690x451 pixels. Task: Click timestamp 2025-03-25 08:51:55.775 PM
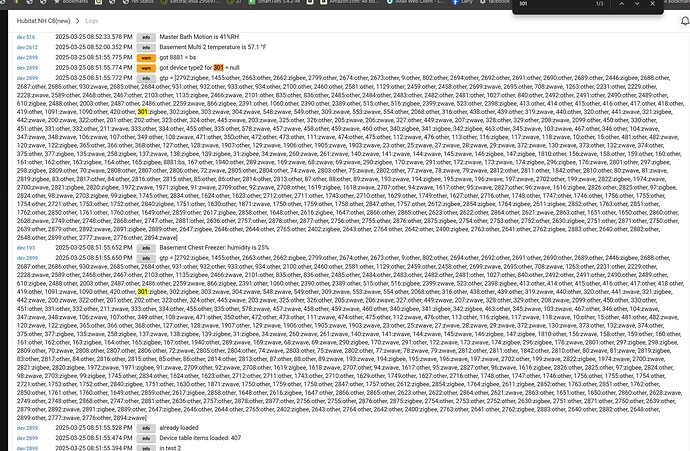tap(94, 57)
